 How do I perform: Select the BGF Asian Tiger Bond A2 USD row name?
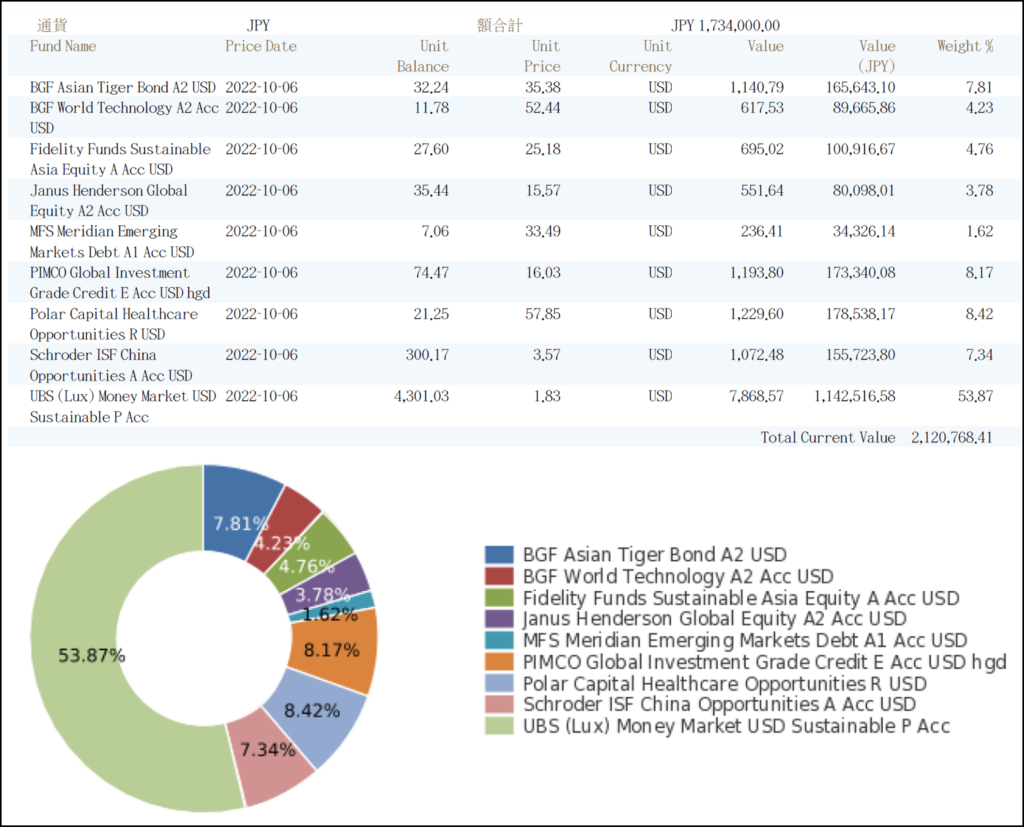coord(123,88)
